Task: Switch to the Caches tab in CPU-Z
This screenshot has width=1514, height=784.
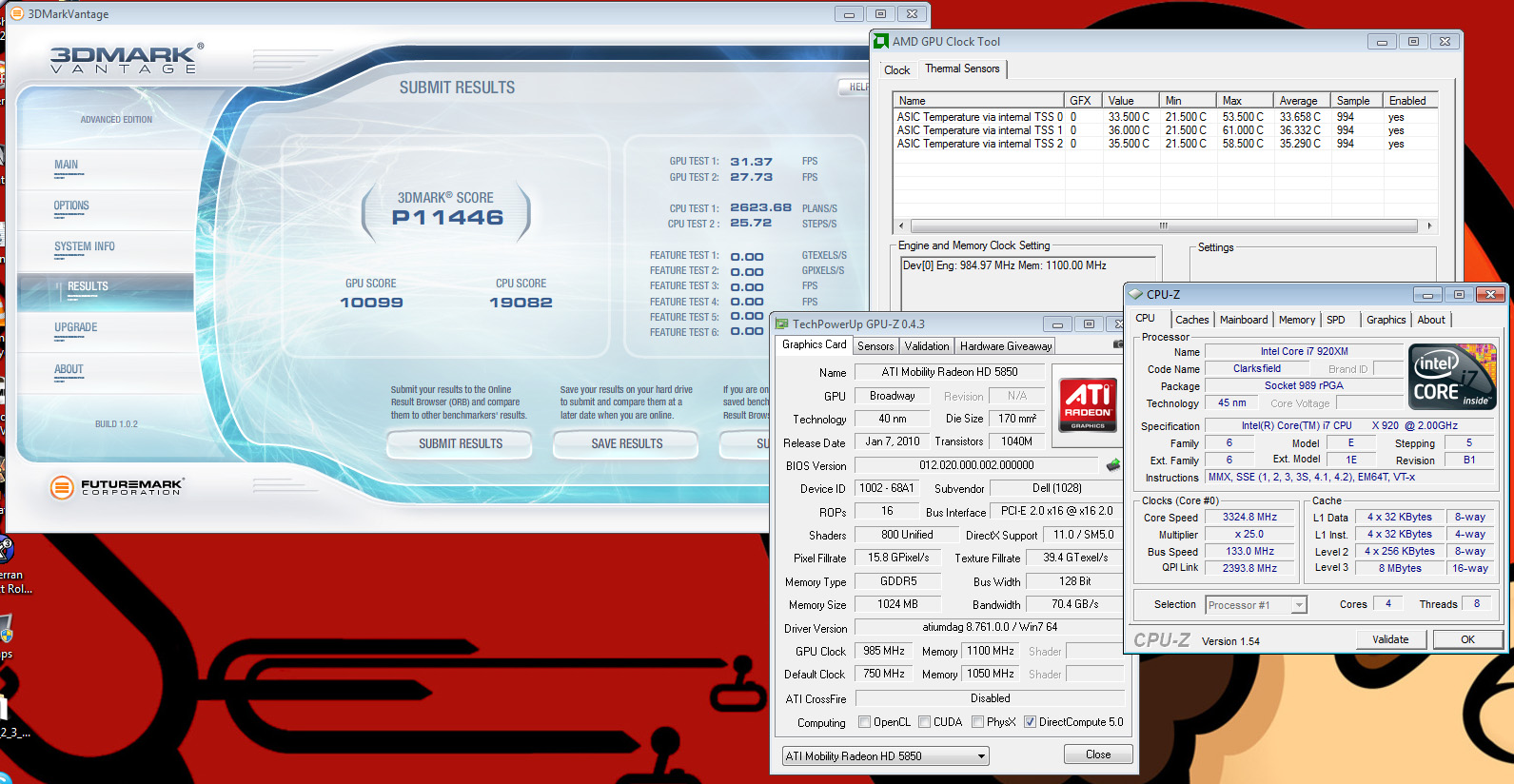Action: 1191,320
